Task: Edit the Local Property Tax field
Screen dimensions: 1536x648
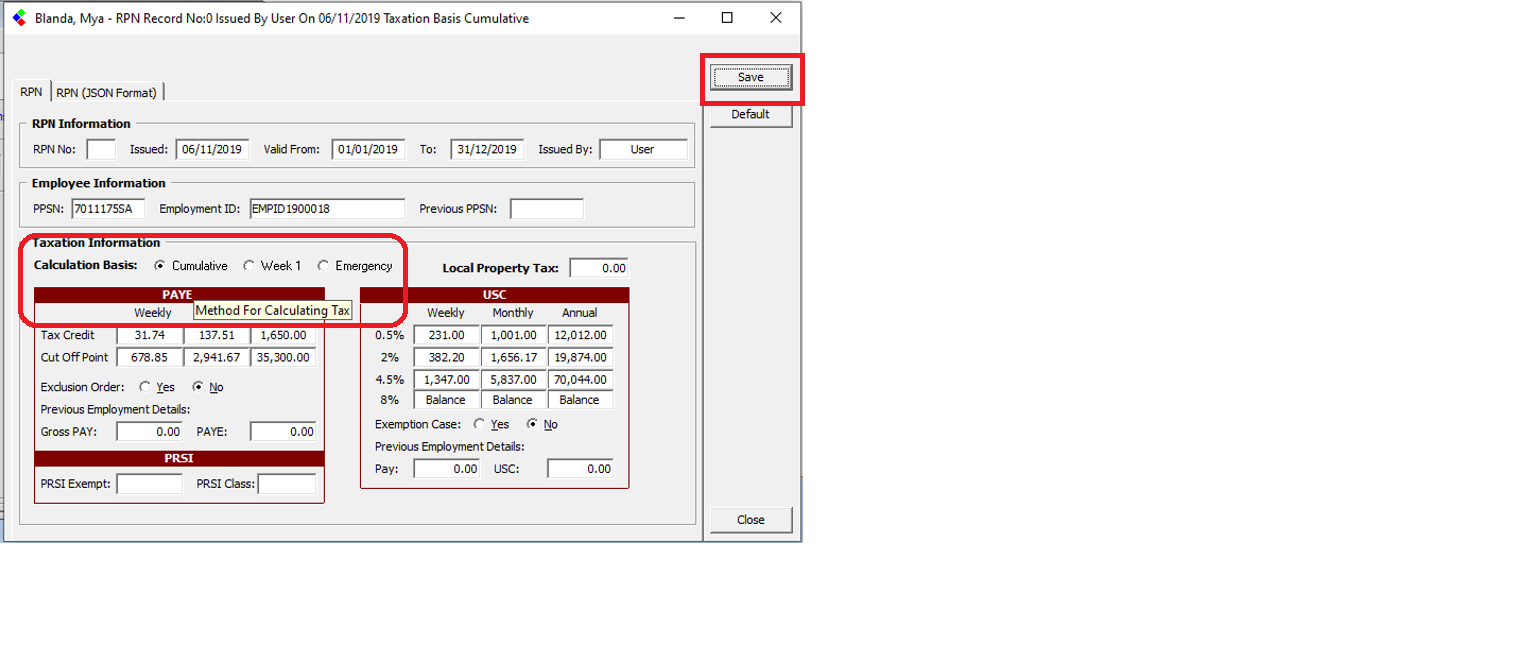Action: pyautogui.click(x=598, y=268)
